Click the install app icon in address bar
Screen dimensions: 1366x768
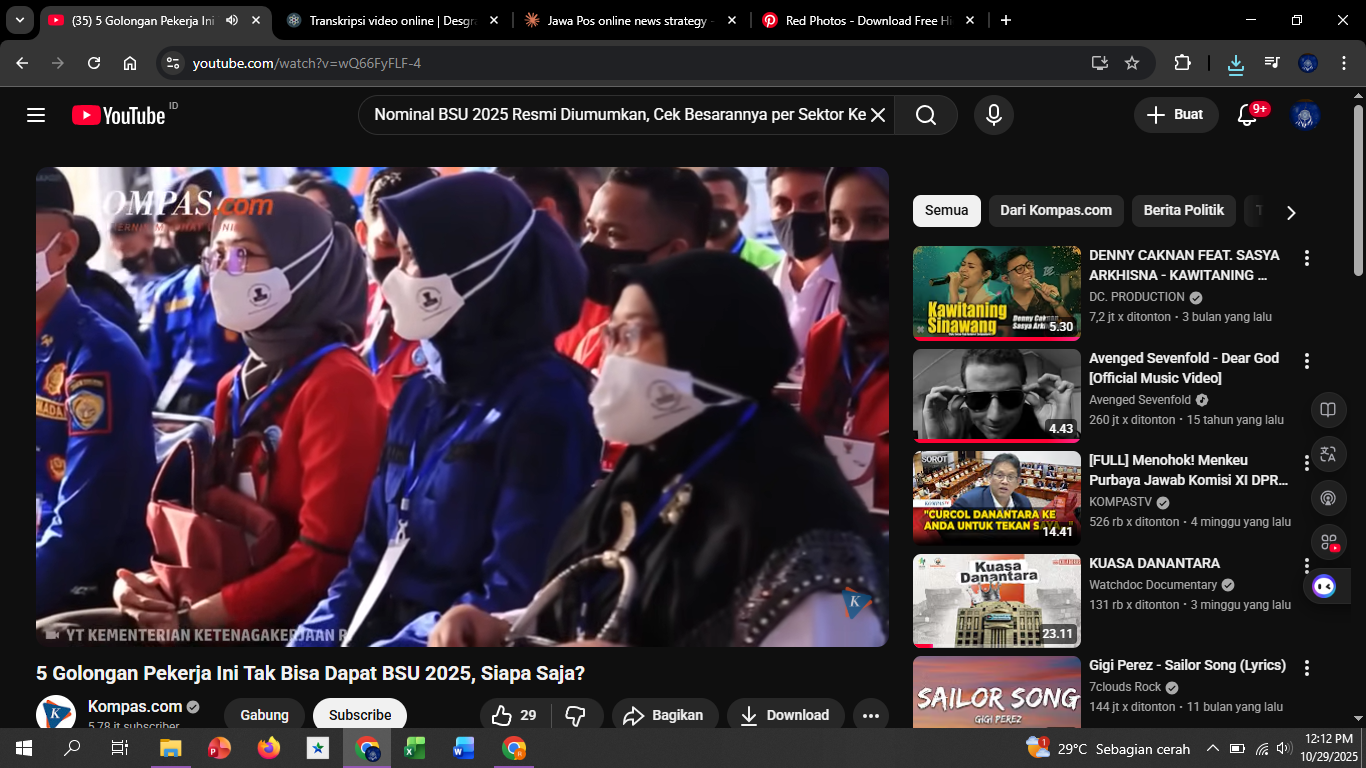pos(1100,63)
